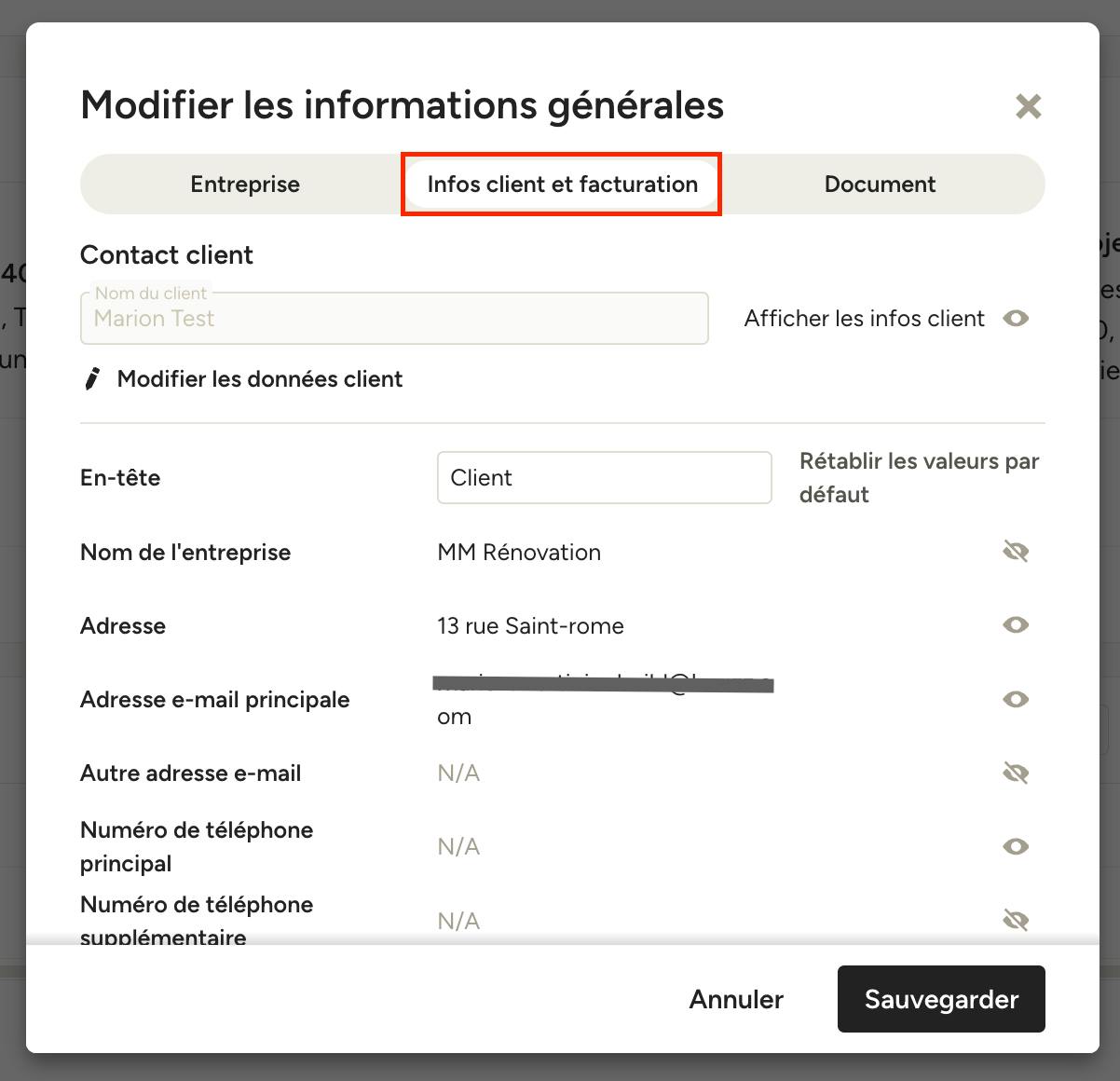
Task: Click the Afficher les infos client label
Action: tap(864, 319)
